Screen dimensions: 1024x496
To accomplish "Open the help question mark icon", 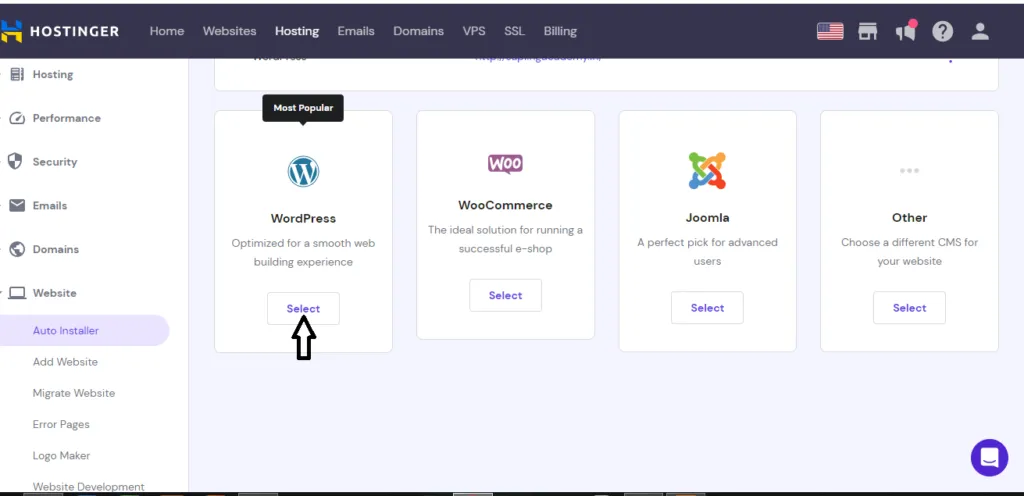I will click(x=942, y=31).
